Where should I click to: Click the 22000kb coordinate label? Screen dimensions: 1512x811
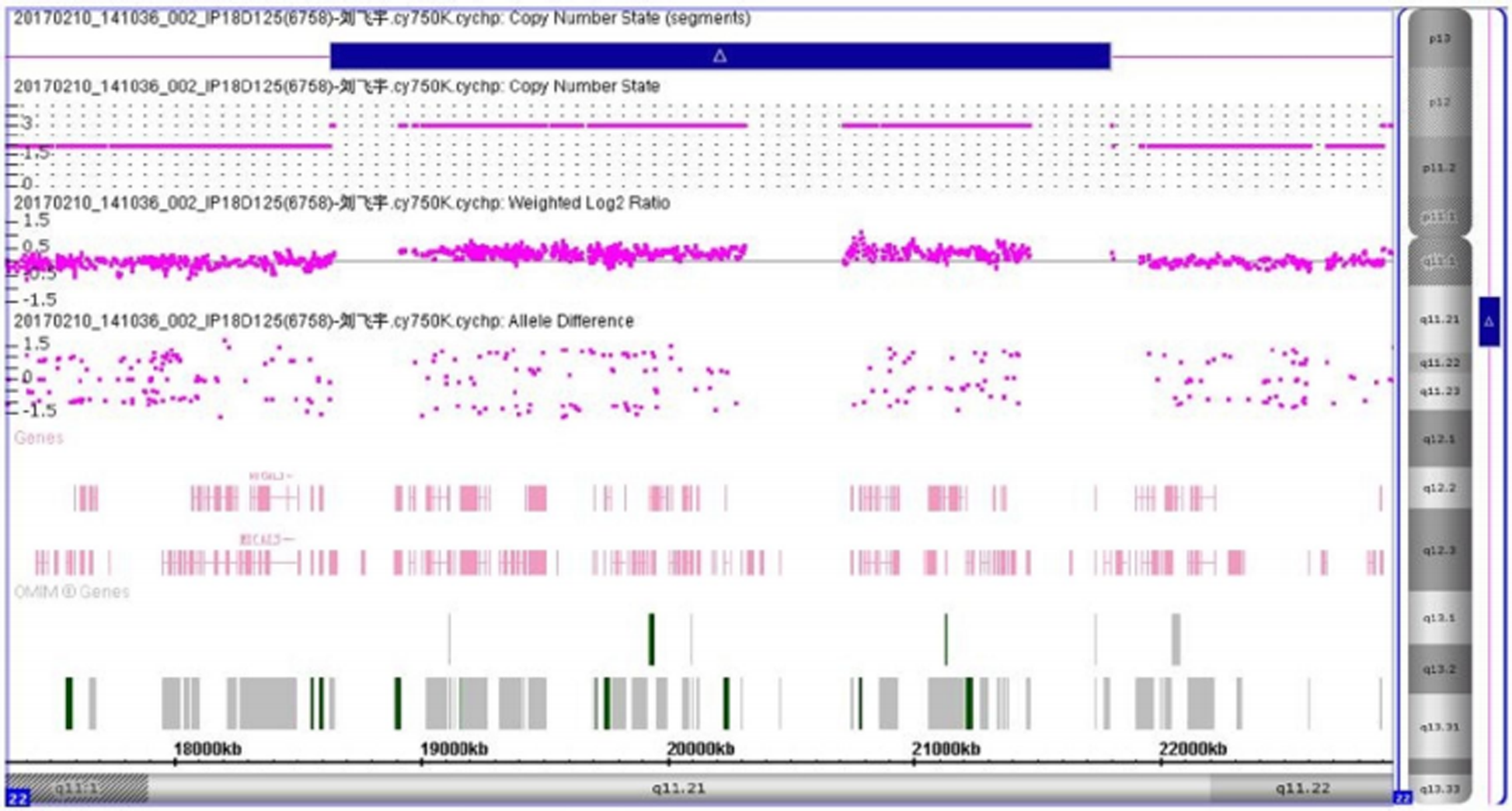point(1193,749)
